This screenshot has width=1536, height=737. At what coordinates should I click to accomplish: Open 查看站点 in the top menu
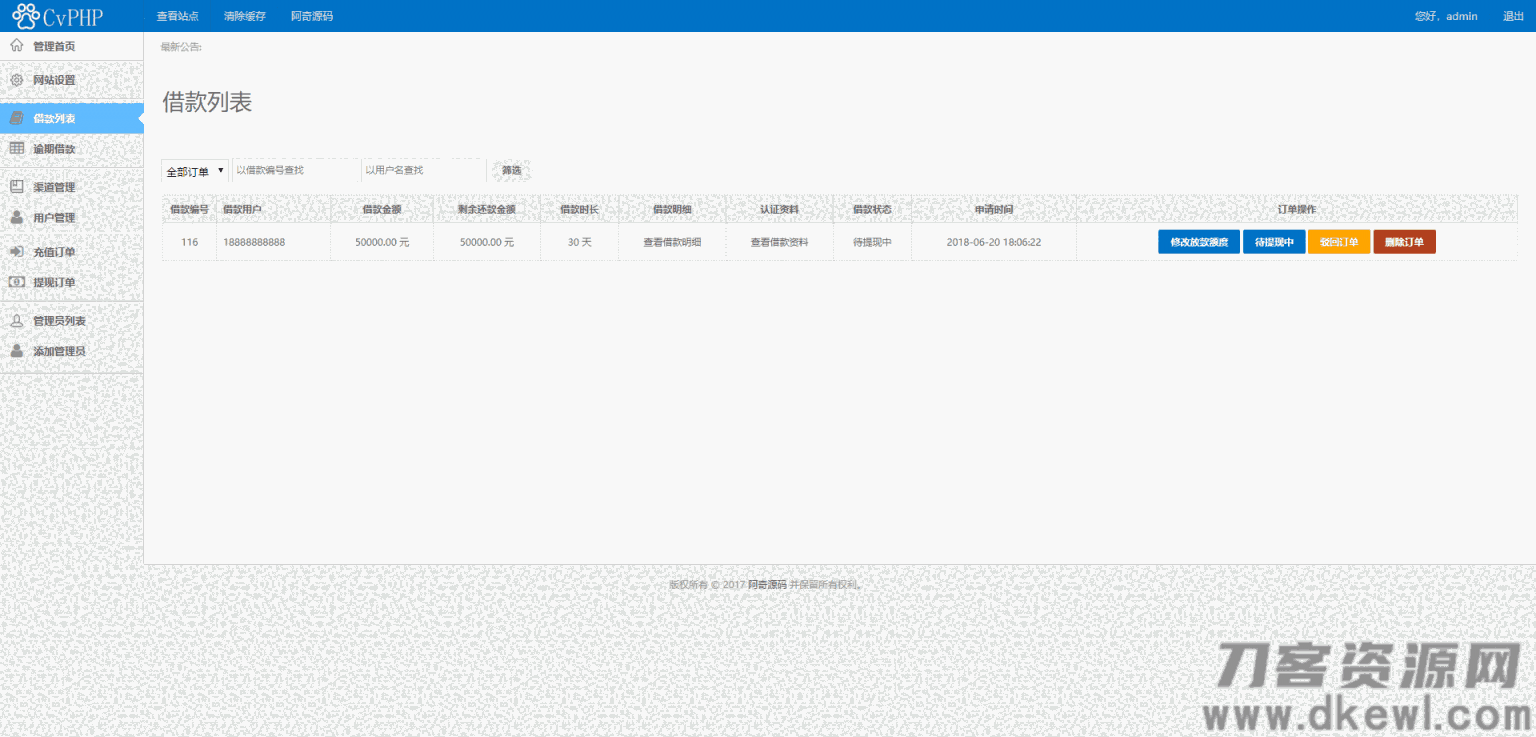pyautogui.click(x=177, y=16)
